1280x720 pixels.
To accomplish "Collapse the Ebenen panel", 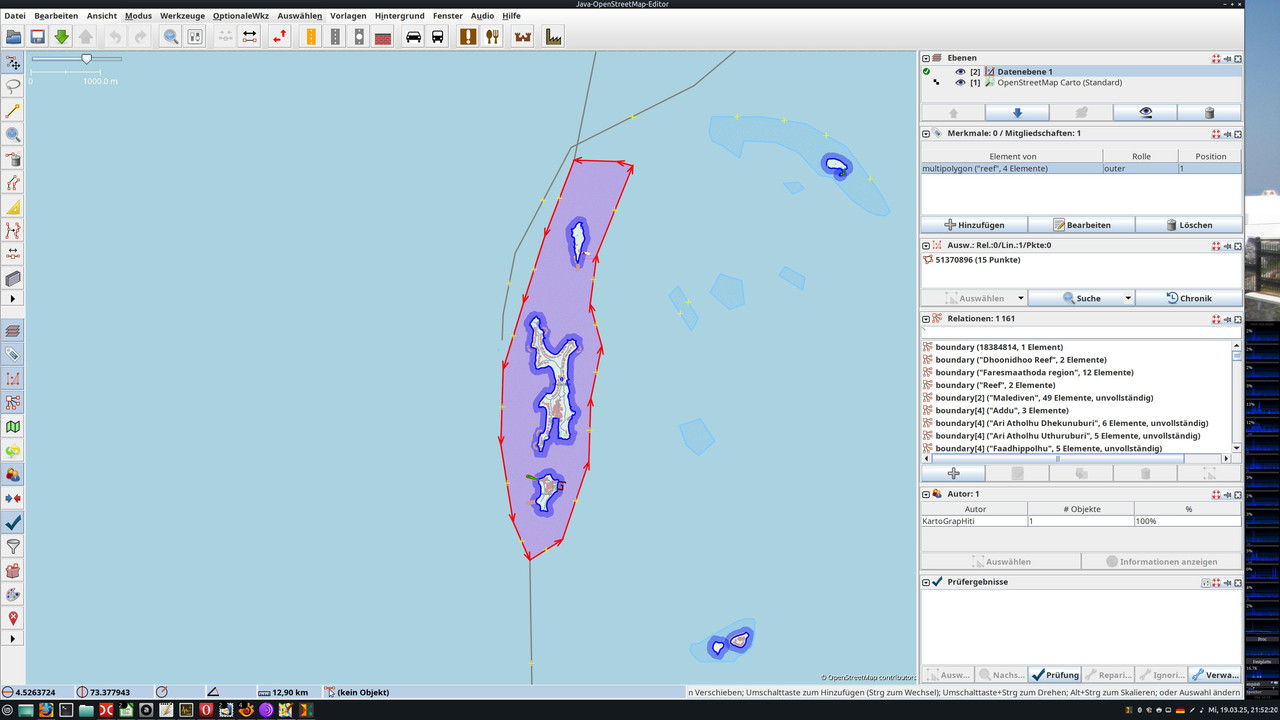I will [926, 59].
